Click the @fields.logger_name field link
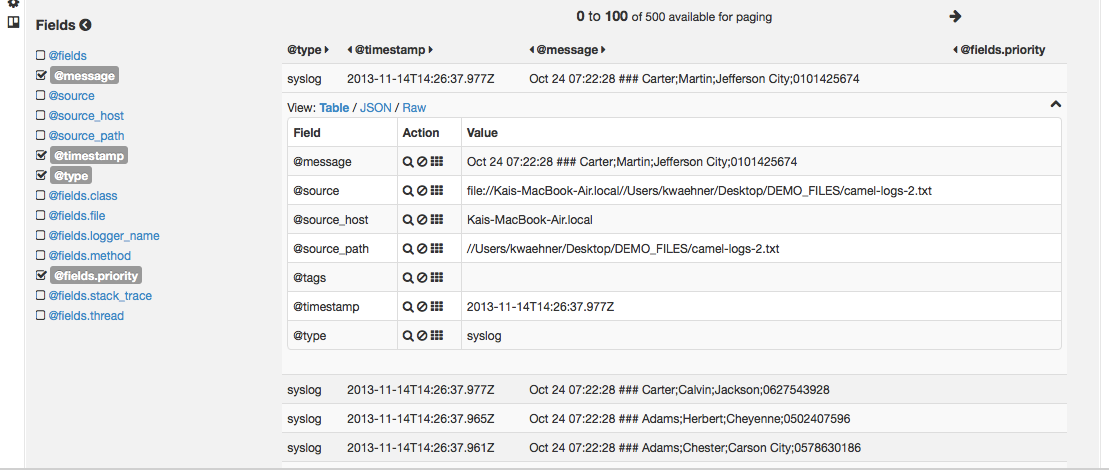Viewport: 1109px width, 470px height. click(x=104, y=236)
